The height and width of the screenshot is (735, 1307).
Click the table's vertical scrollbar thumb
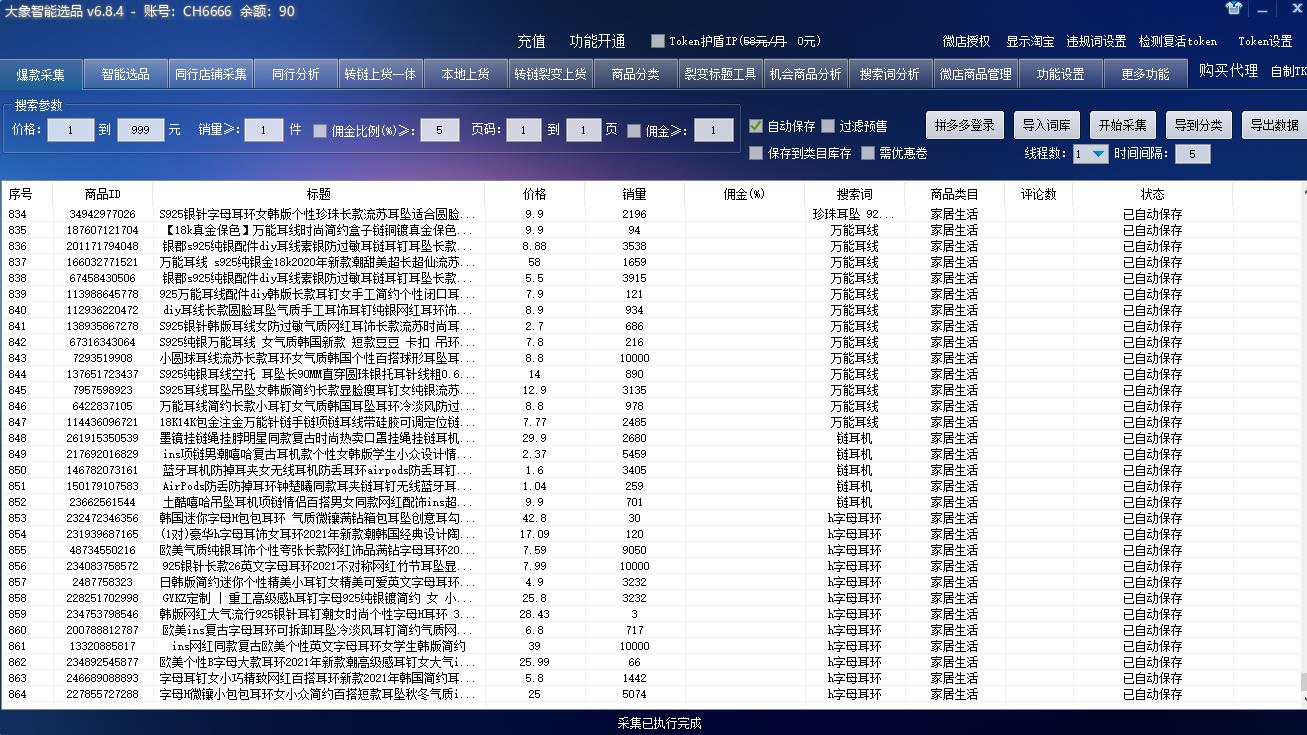coord(1302,682)
